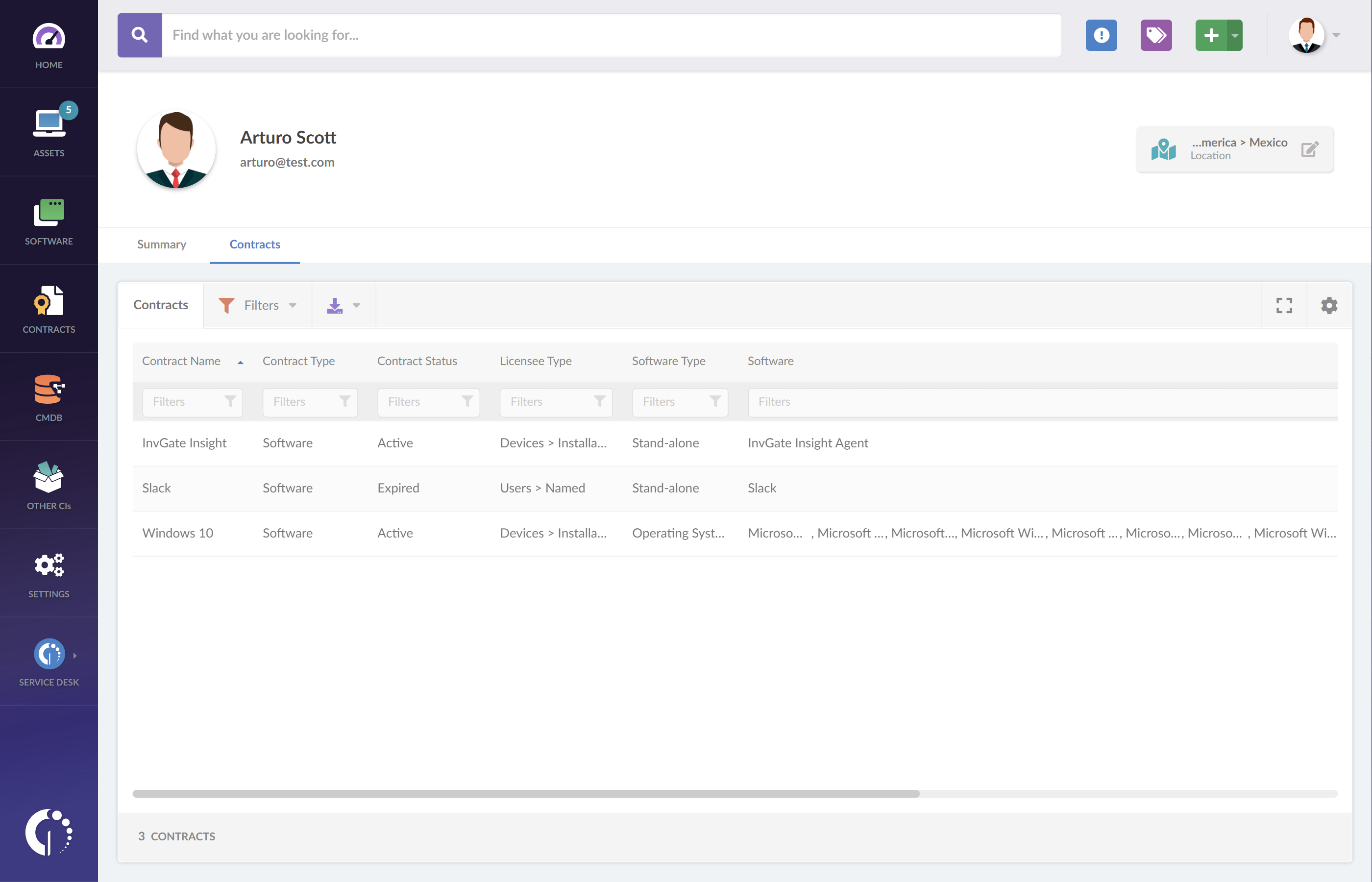Screen dimensions: 1372x882
Task: Open the user avatar menu in header
Action: click(x=1314, y=35)
